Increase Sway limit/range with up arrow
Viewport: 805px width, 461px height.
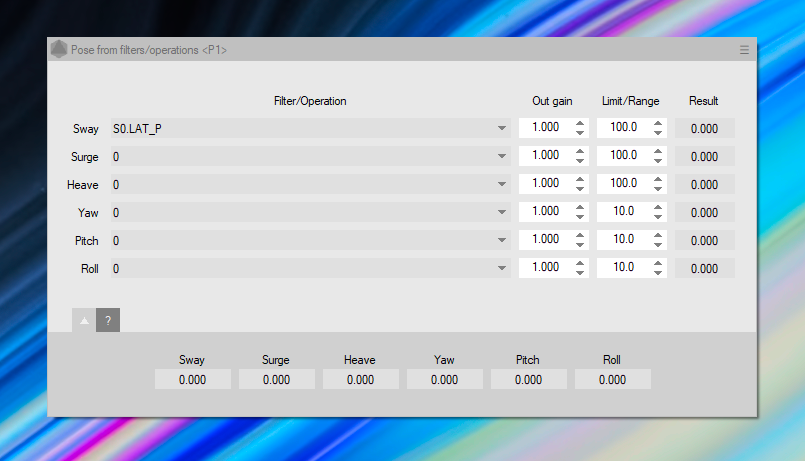(x=658, y=123)
